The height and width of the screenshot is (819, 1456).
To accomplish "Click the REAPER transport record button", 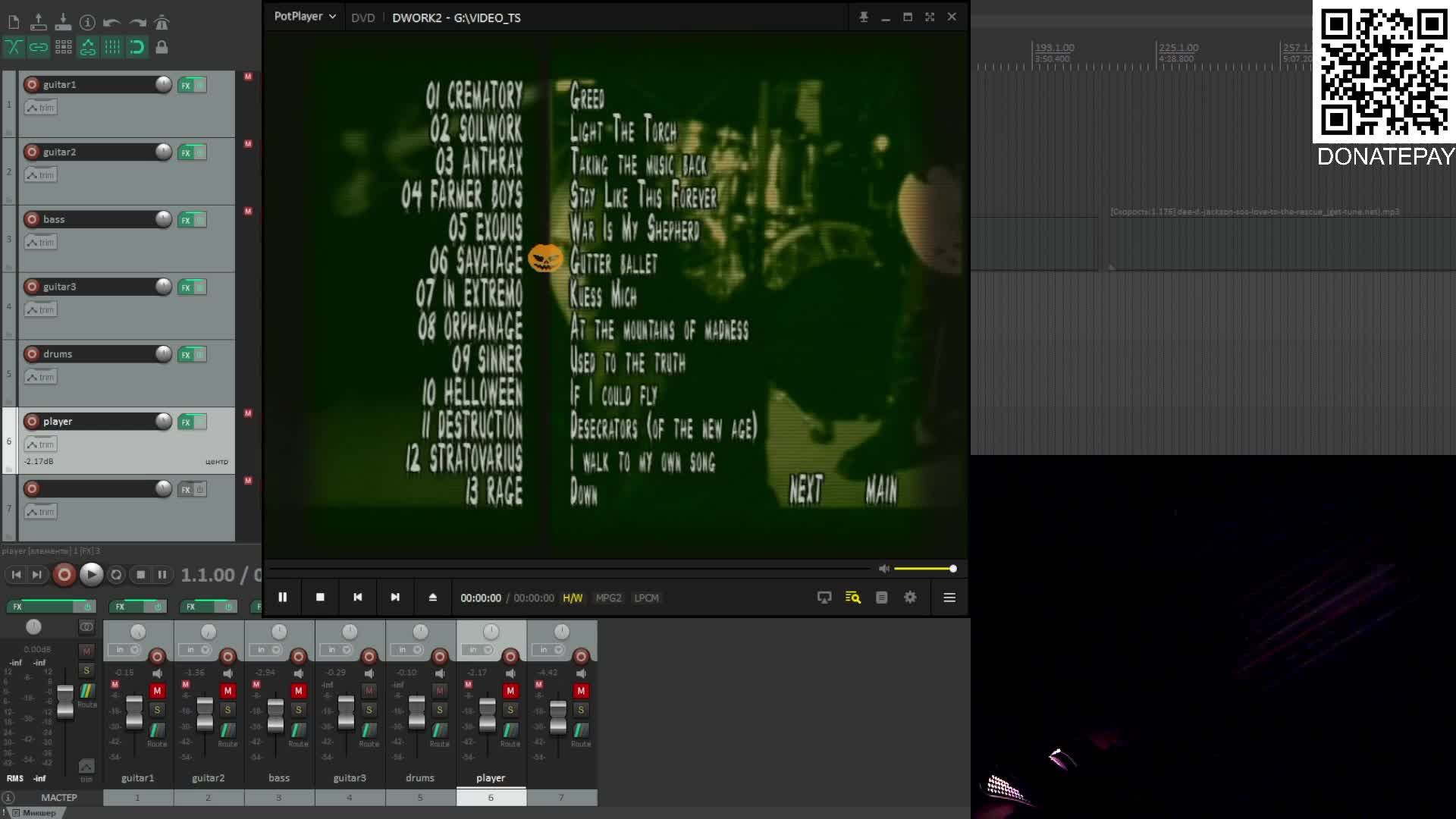I will tap(64, 575).
